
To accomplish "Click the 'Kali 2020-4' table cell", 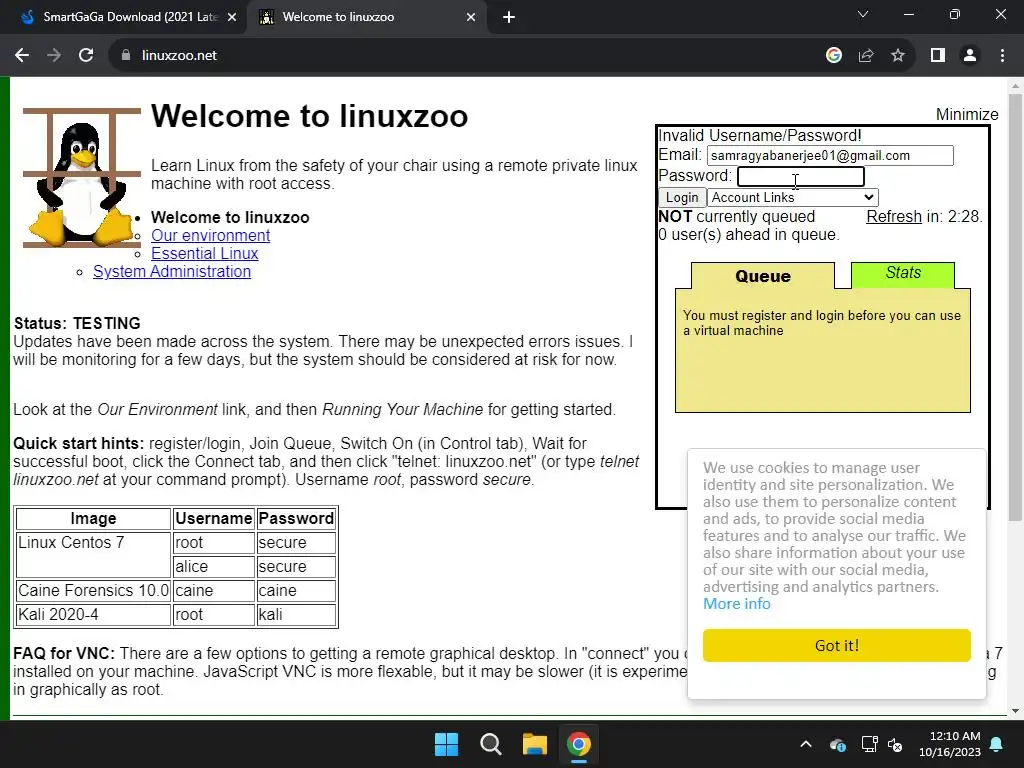I will [x=93, y=615].
